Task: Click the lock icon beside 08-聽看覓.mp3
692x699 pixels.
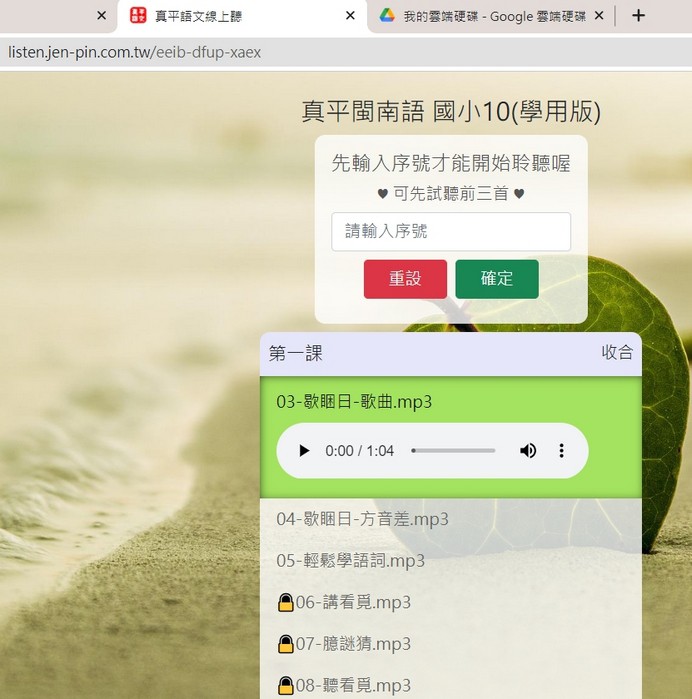Action: coord(285,685)
